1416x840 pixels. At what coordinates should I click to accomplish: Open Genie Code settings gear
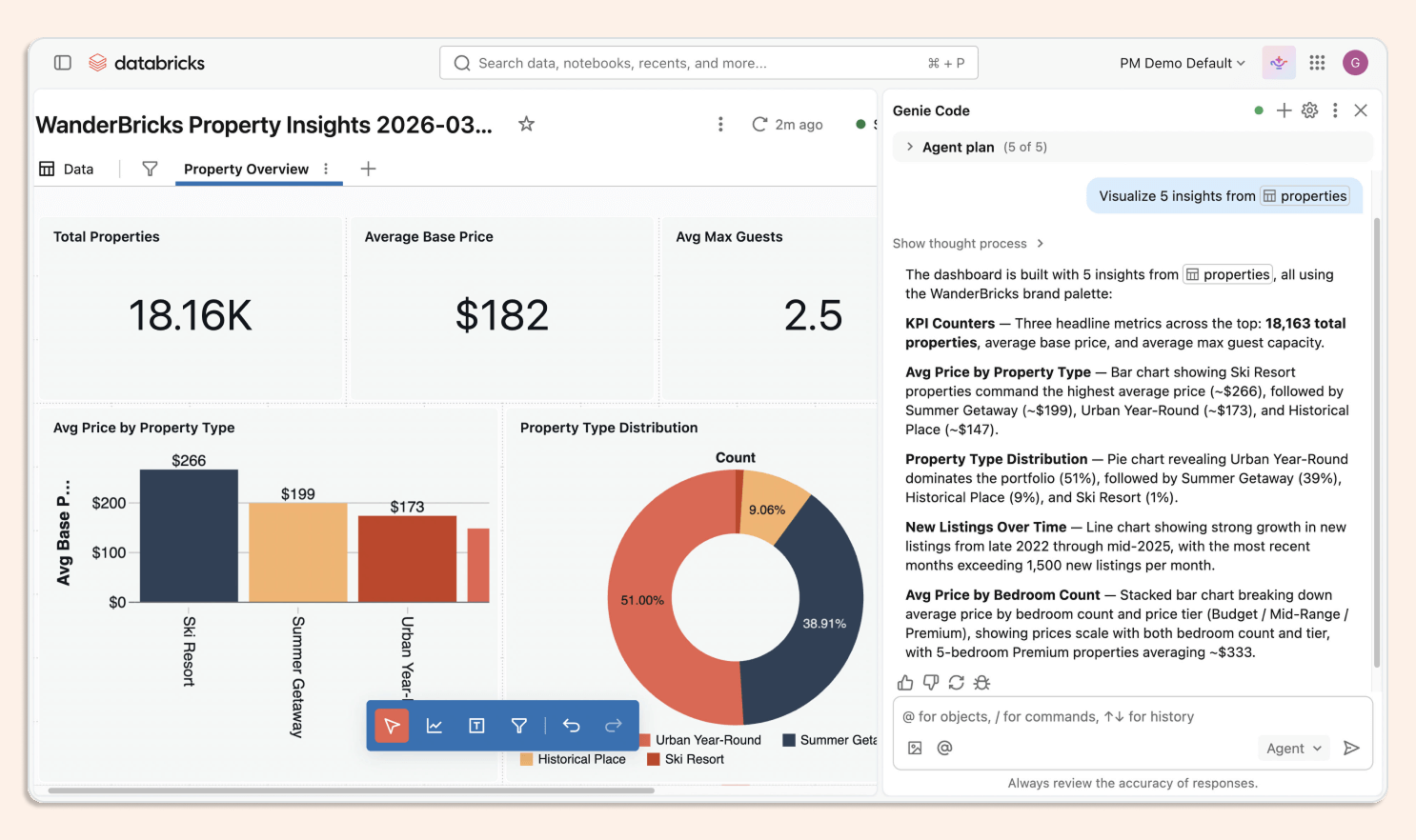click(1309, 110)
